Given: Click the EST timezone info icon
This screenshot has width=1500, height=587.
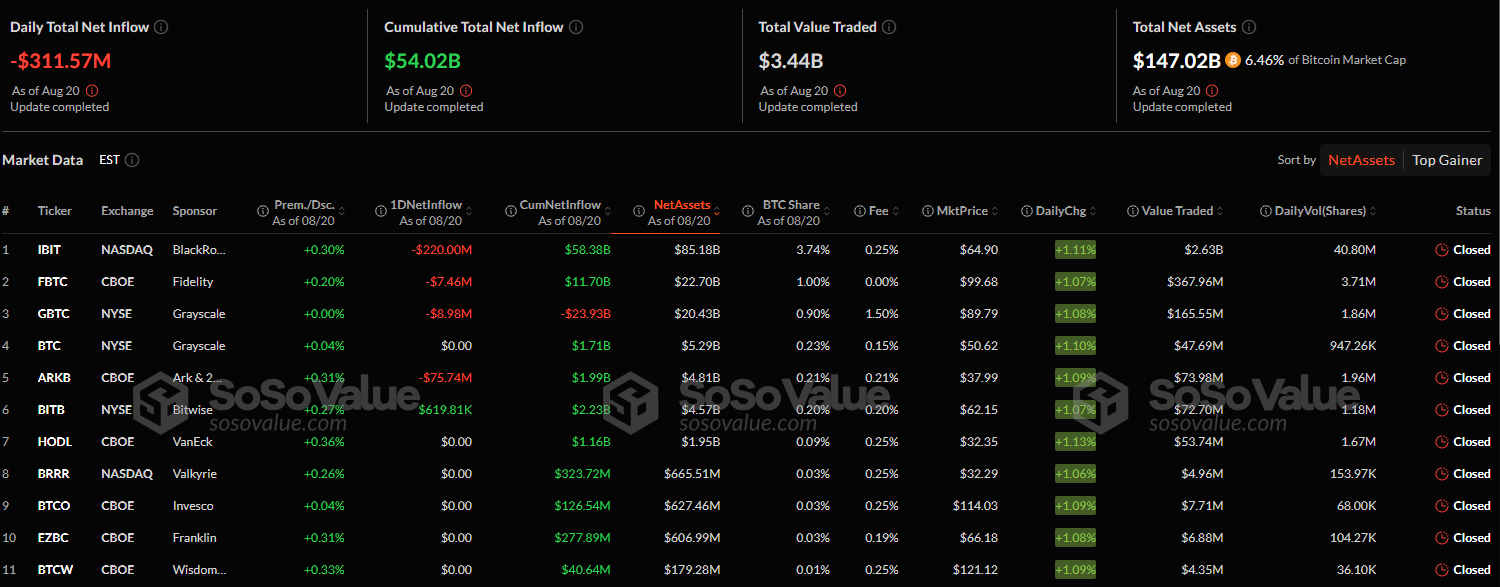Looking at the screenshot, I should 132,160.
